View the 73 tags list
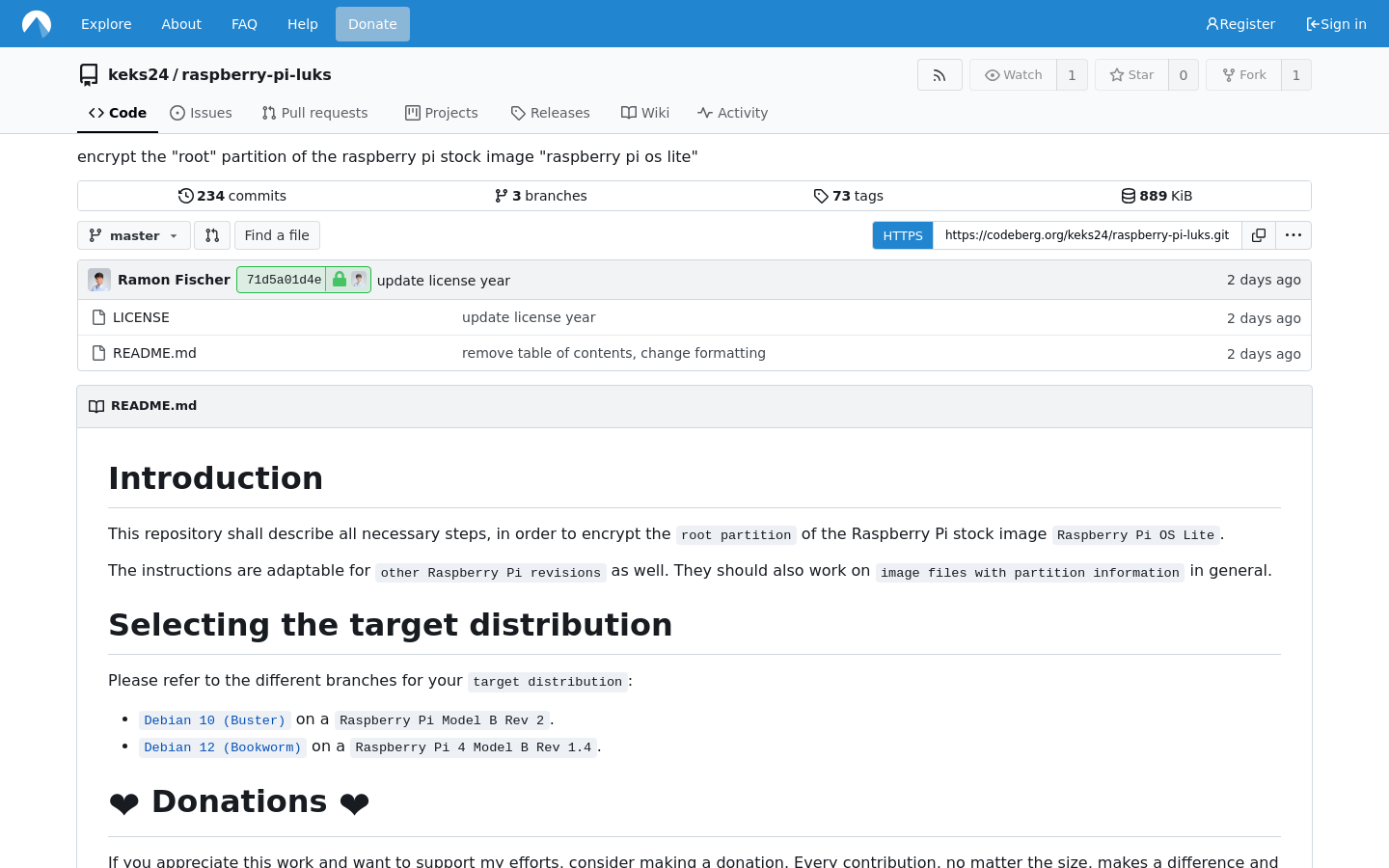The width and height of the screenshot is (1389, 868). coord(848,196)
